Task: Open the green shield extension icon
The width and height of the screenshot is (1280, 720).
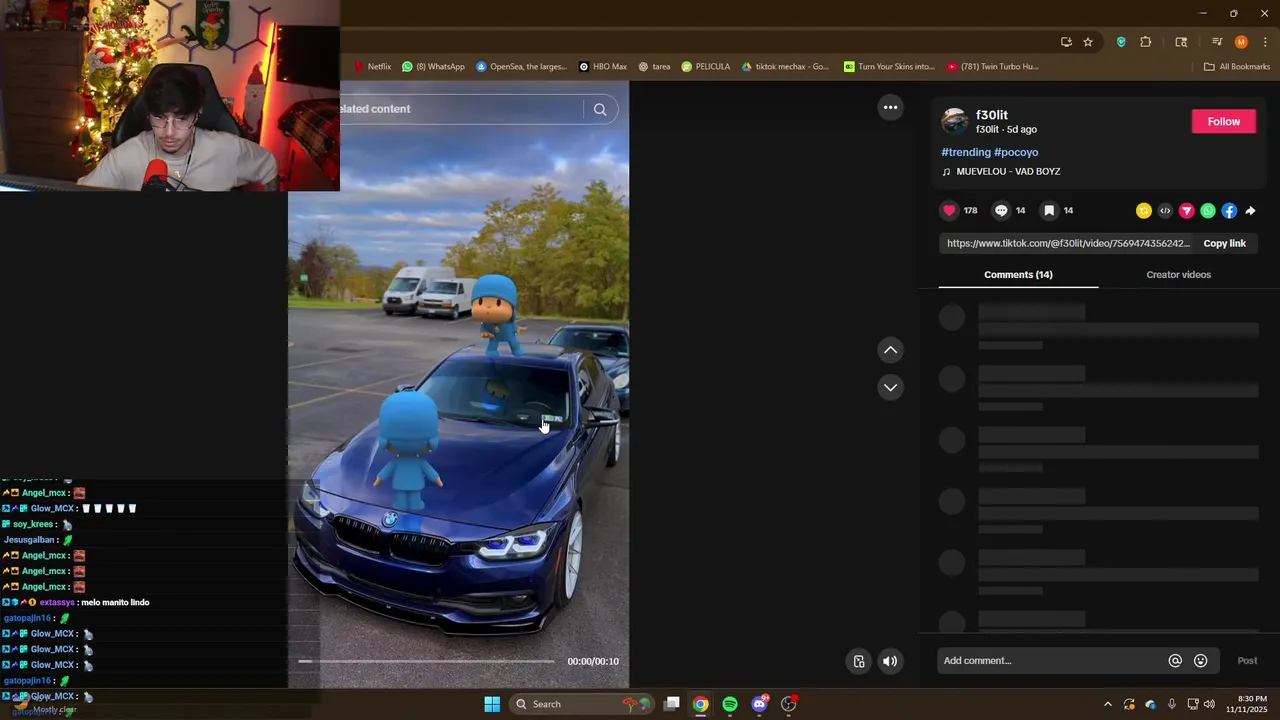Action: coord(1121,42)
